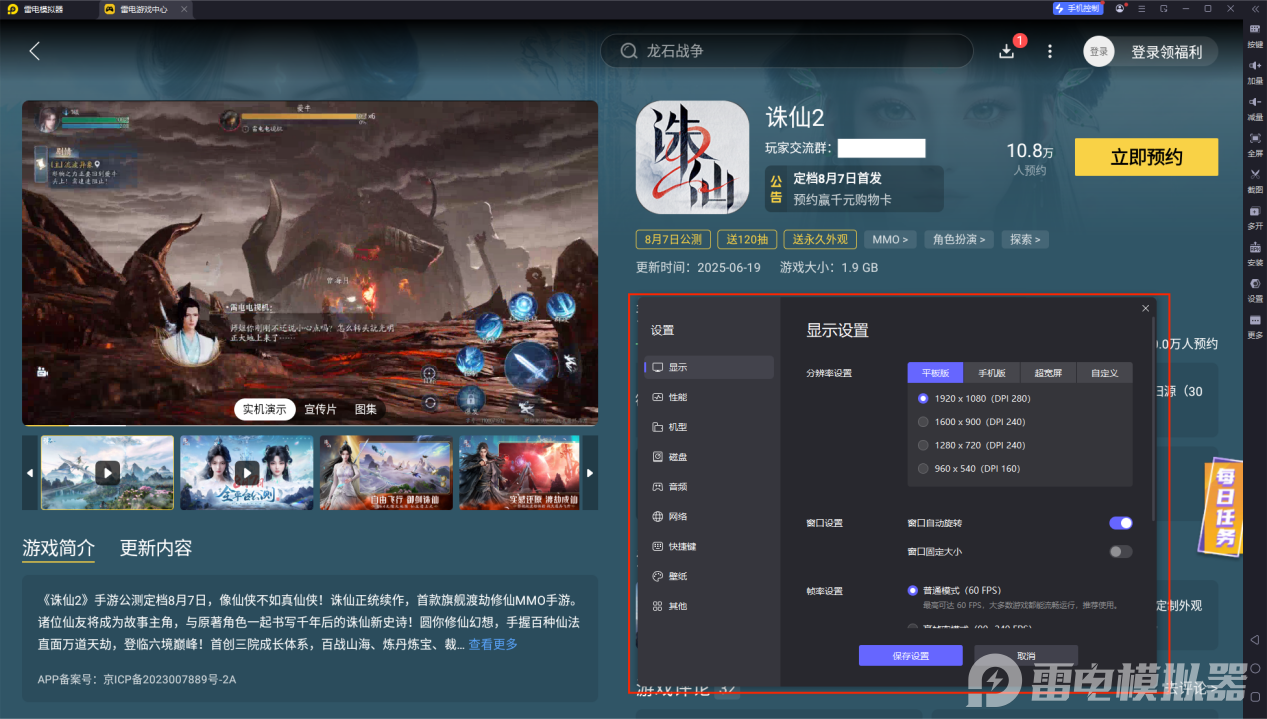Collapse the right sidebar with double-chevron icon
This screenshot has height=719, width=1267.
pos(1255,8)
